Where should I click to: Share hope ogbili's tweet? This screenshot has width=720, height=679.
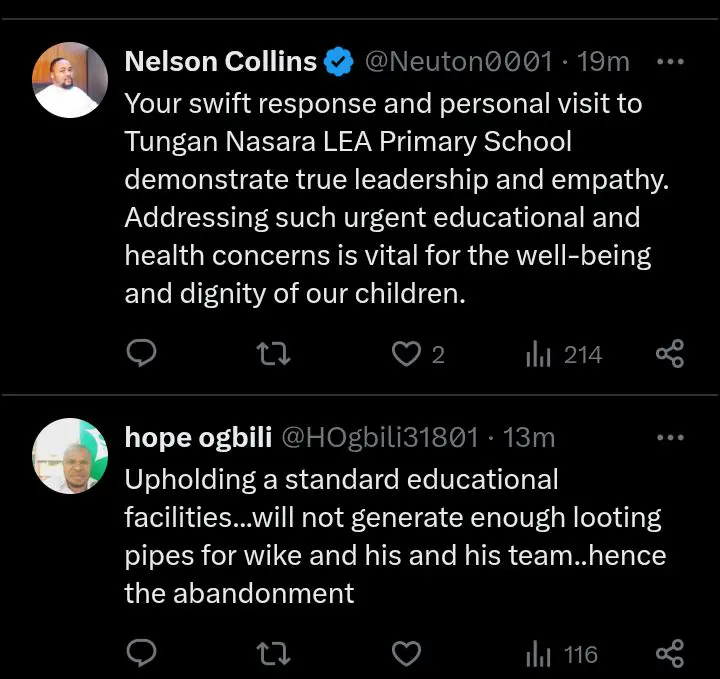pyautogui.click(x=669, y=654)
